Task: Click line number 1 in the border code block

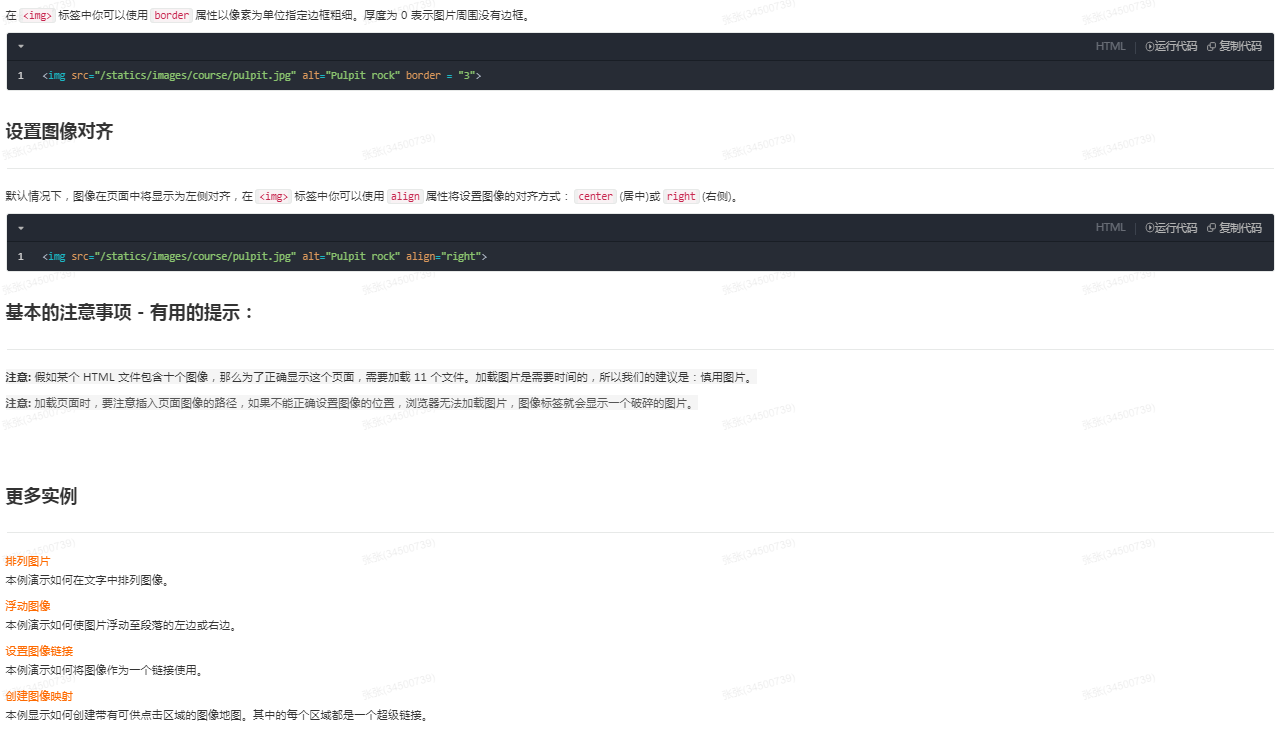Action: tap(20, 76)
